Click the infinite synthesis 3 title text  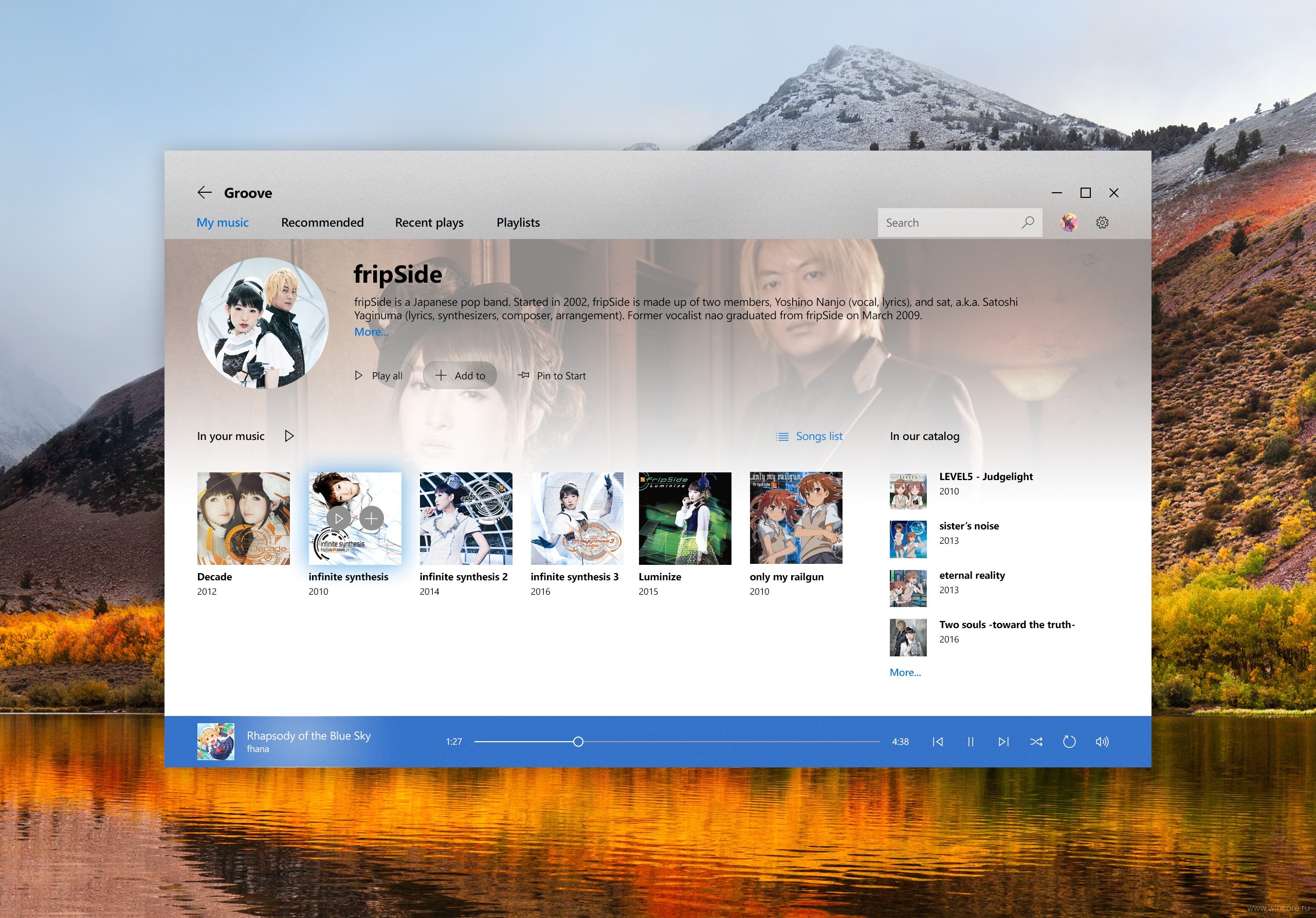click(x=574, y=577)
